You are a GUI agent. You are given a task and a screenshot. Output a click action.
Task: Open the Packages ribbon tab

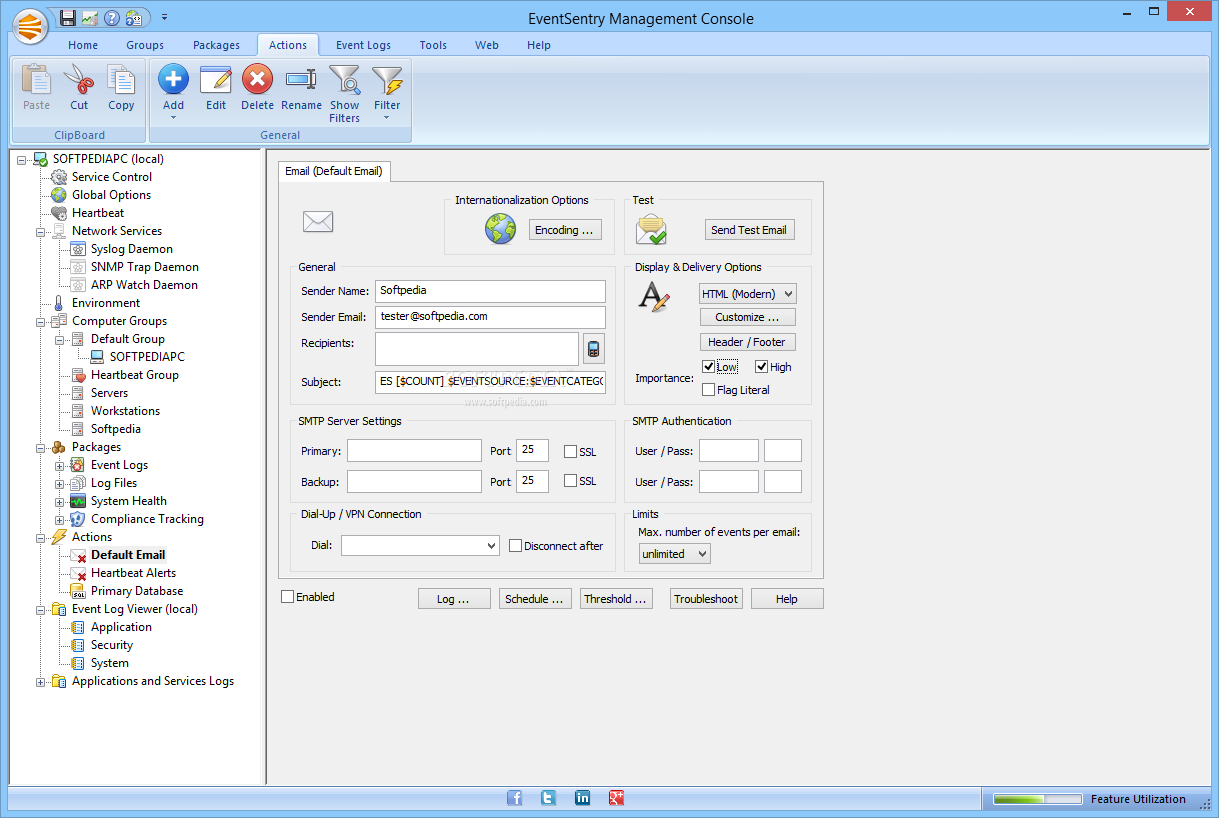(x=216, y=45)
